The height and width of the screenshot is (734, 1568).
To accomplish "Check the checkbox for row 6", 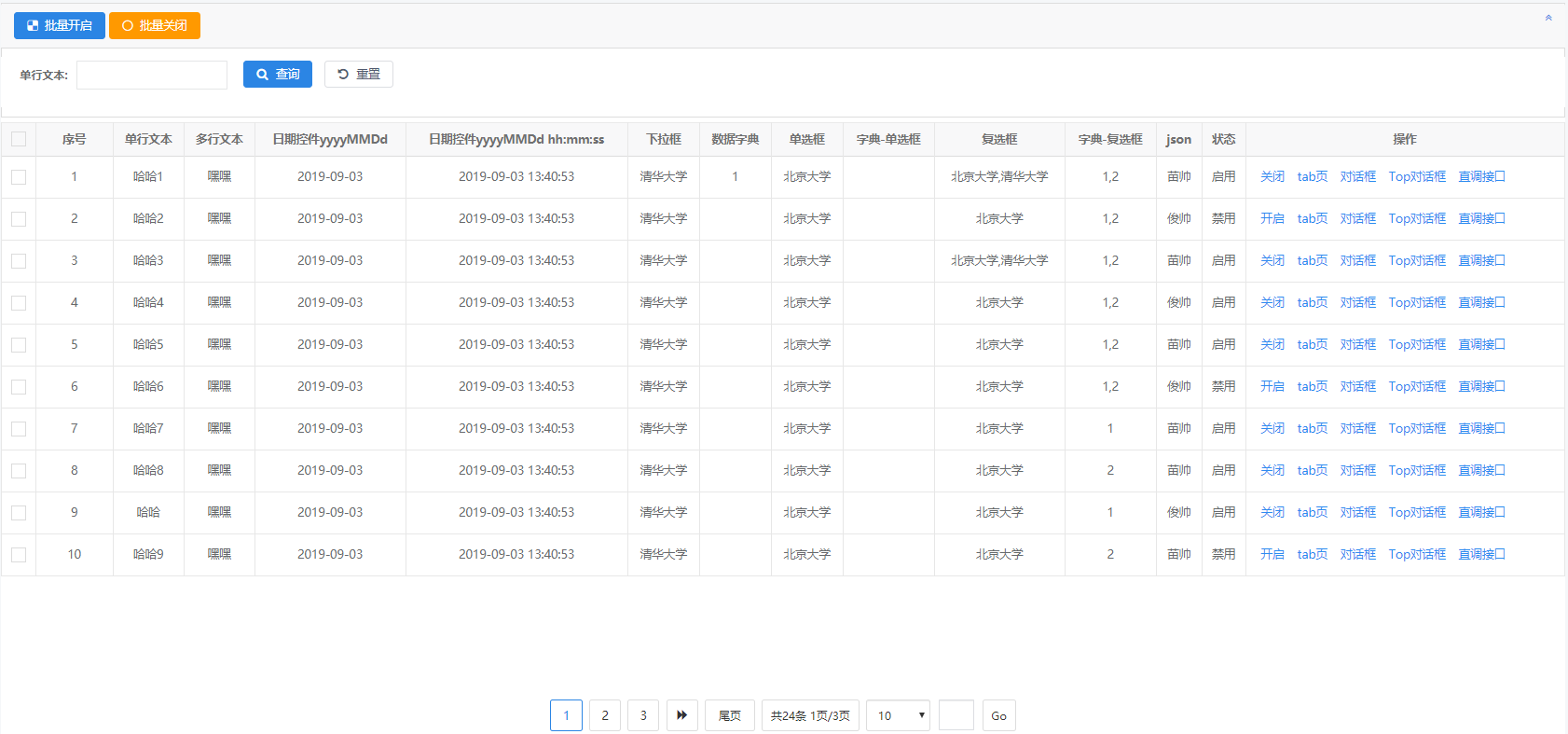I will (19, 386).
